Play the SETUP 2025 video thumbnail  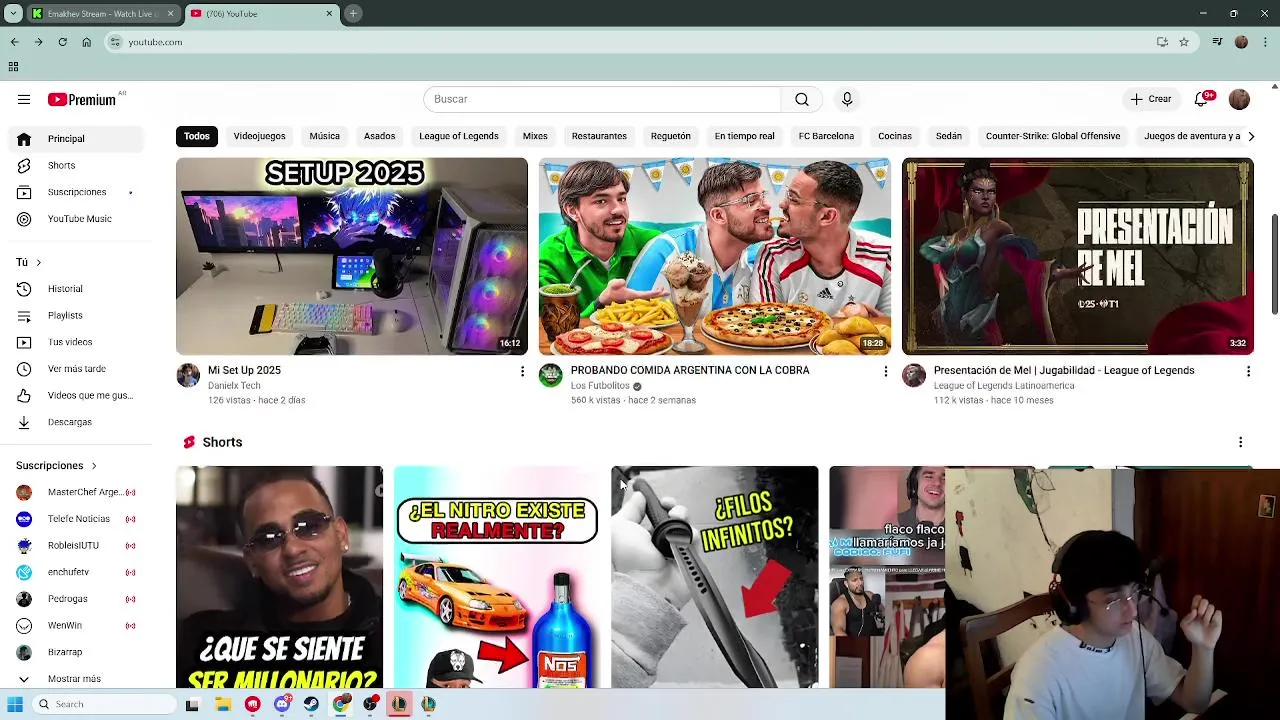[x=352, y=256]
